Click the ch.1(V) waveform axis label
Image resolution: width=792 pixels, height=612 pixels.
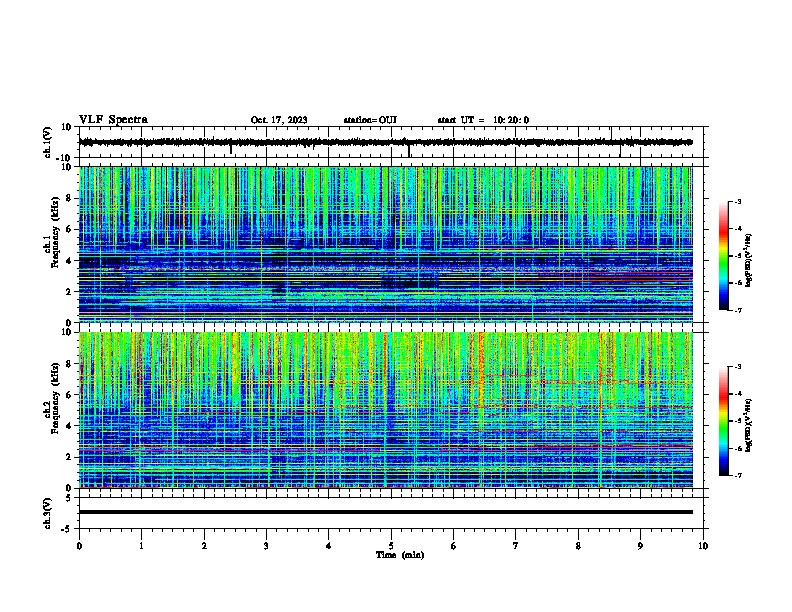pyautogui.click(x=48, y=142)
